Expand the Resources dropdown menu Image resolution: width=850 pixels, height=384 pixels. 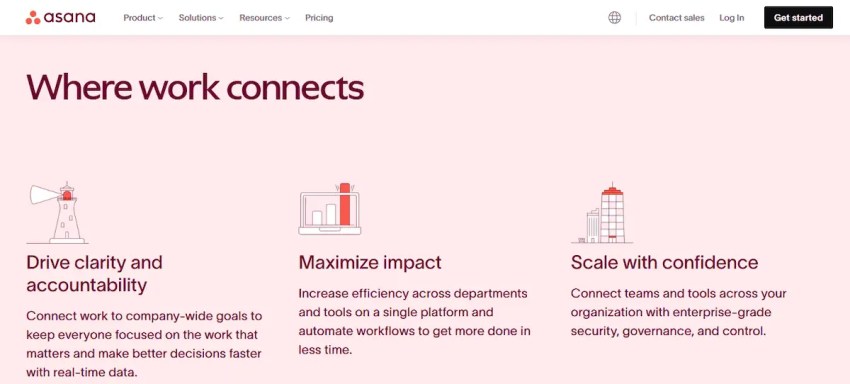265,17
